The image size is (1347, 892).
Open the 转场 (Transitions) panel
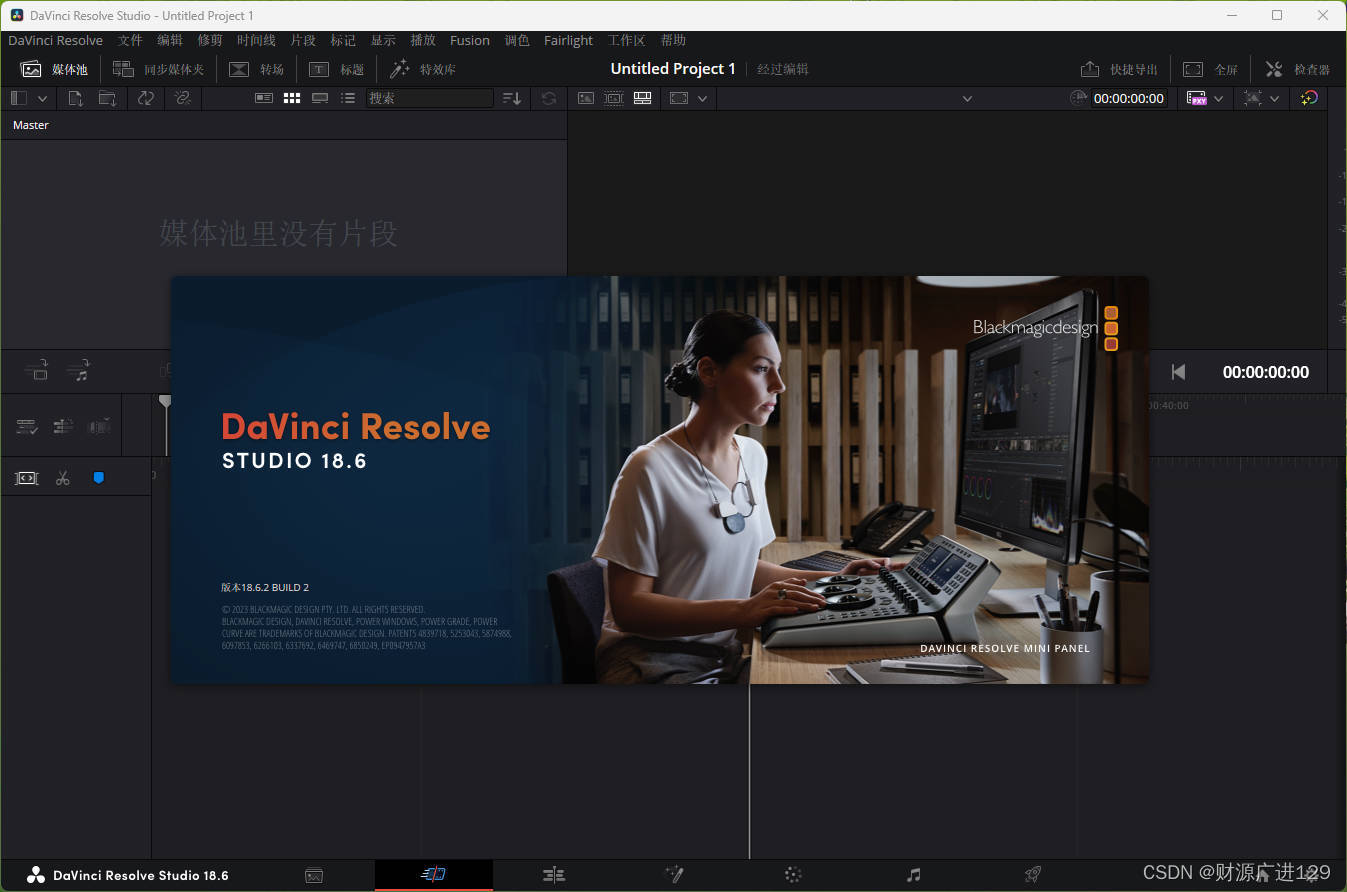click(x=257, y=69)
